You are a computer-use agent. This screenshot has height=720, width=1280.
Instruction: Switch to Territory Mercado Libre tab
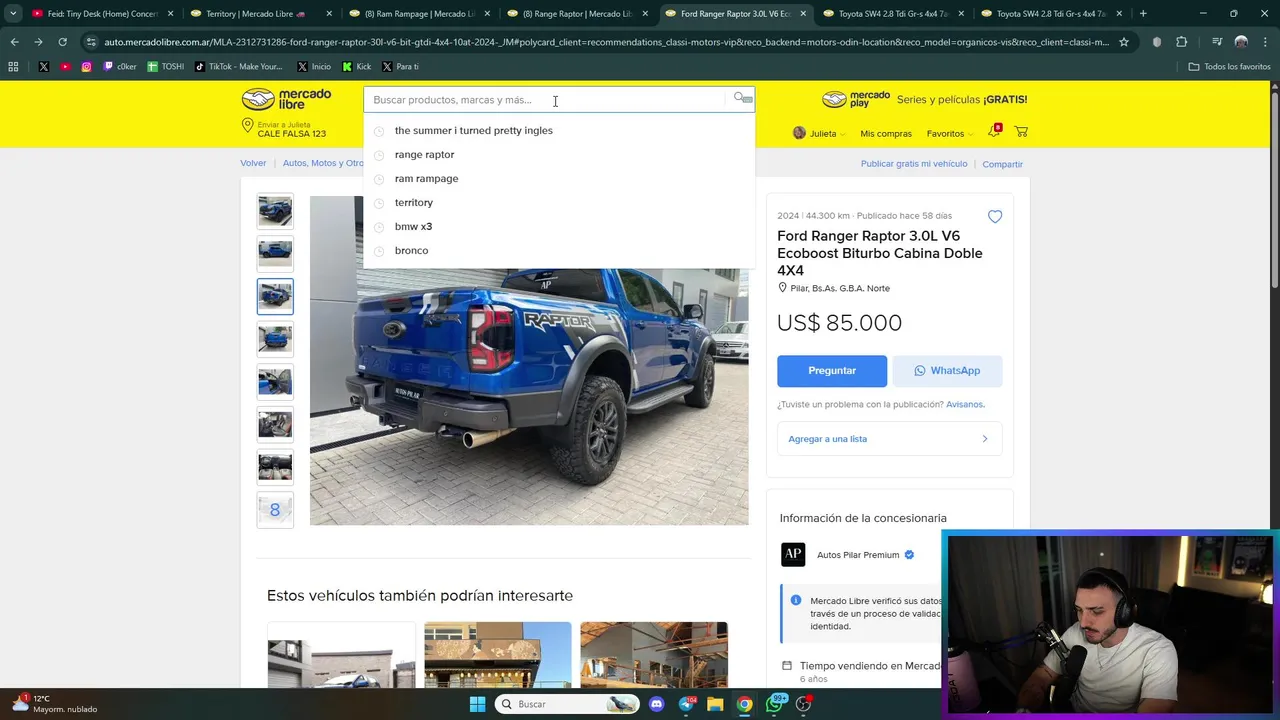click(262, 14)
